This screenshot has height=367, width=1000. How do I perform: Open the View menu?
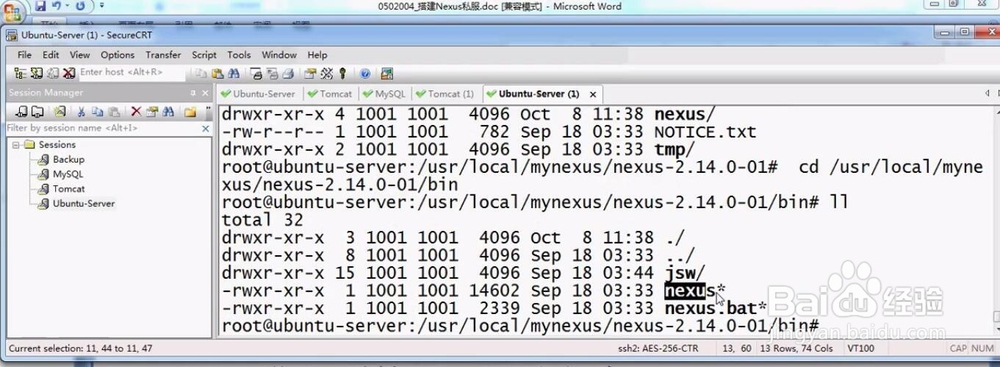coord(80,55)
